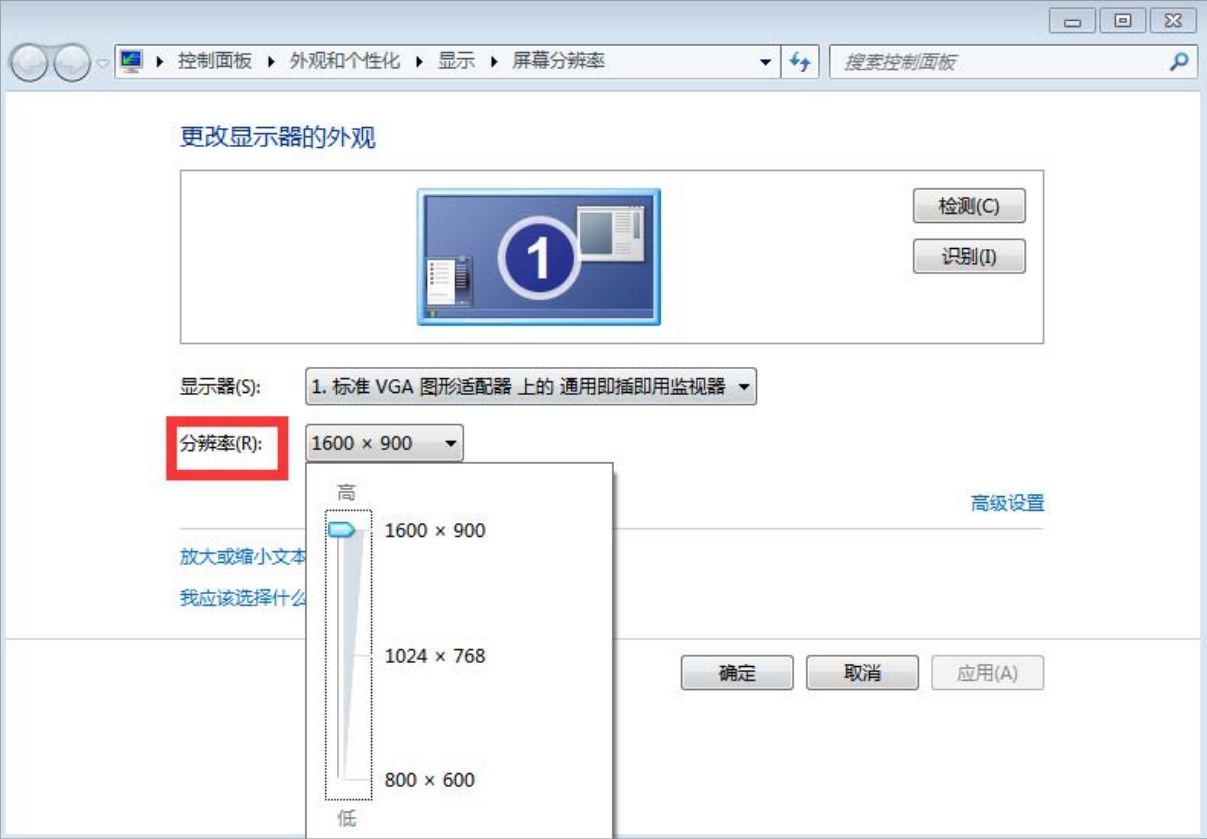Open the 高级设置 advanced settings link
Viewport: 1207px width, 839px height.
(1007, 503)
